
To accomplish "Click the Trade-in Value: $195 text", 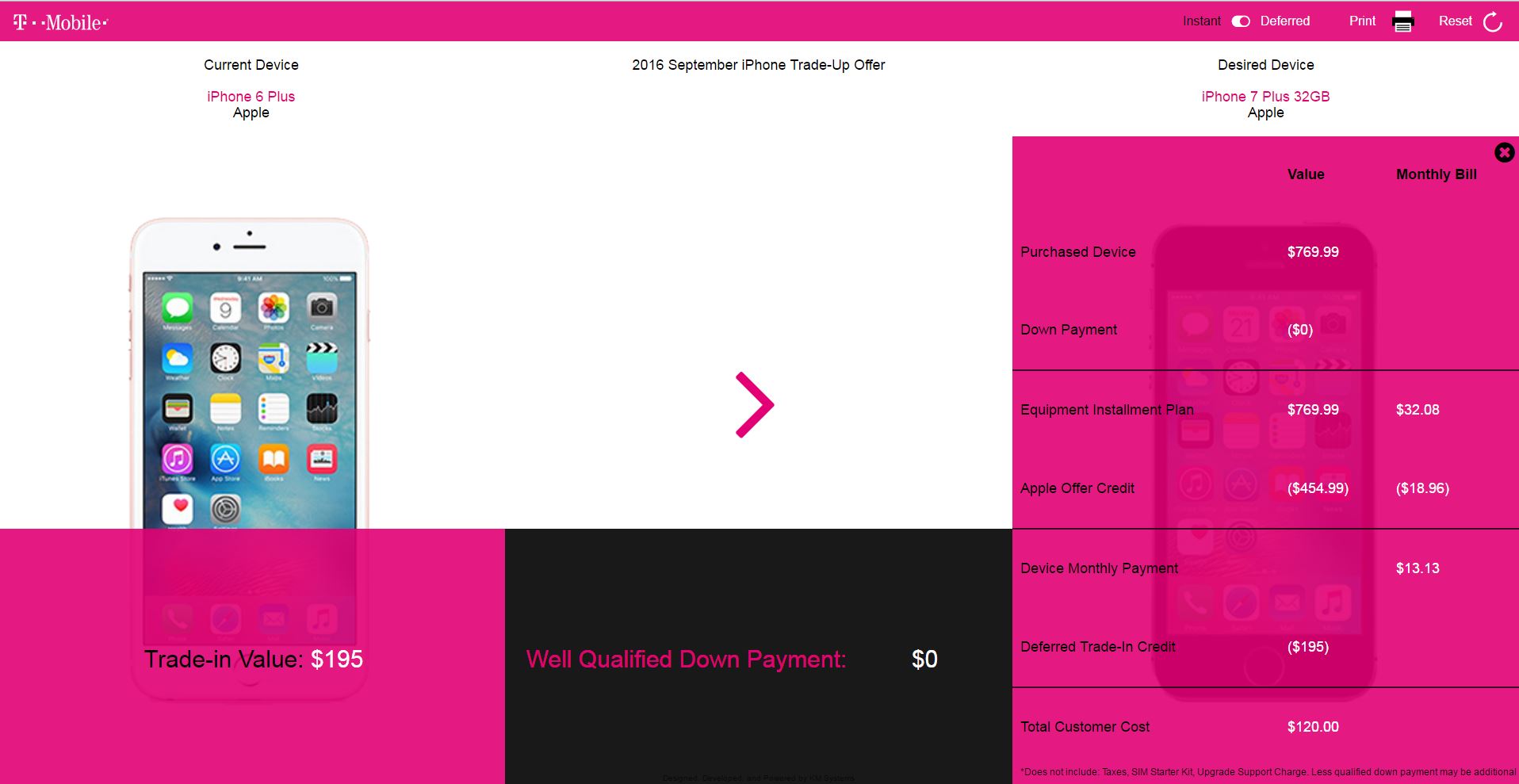I will coord(253,659).
